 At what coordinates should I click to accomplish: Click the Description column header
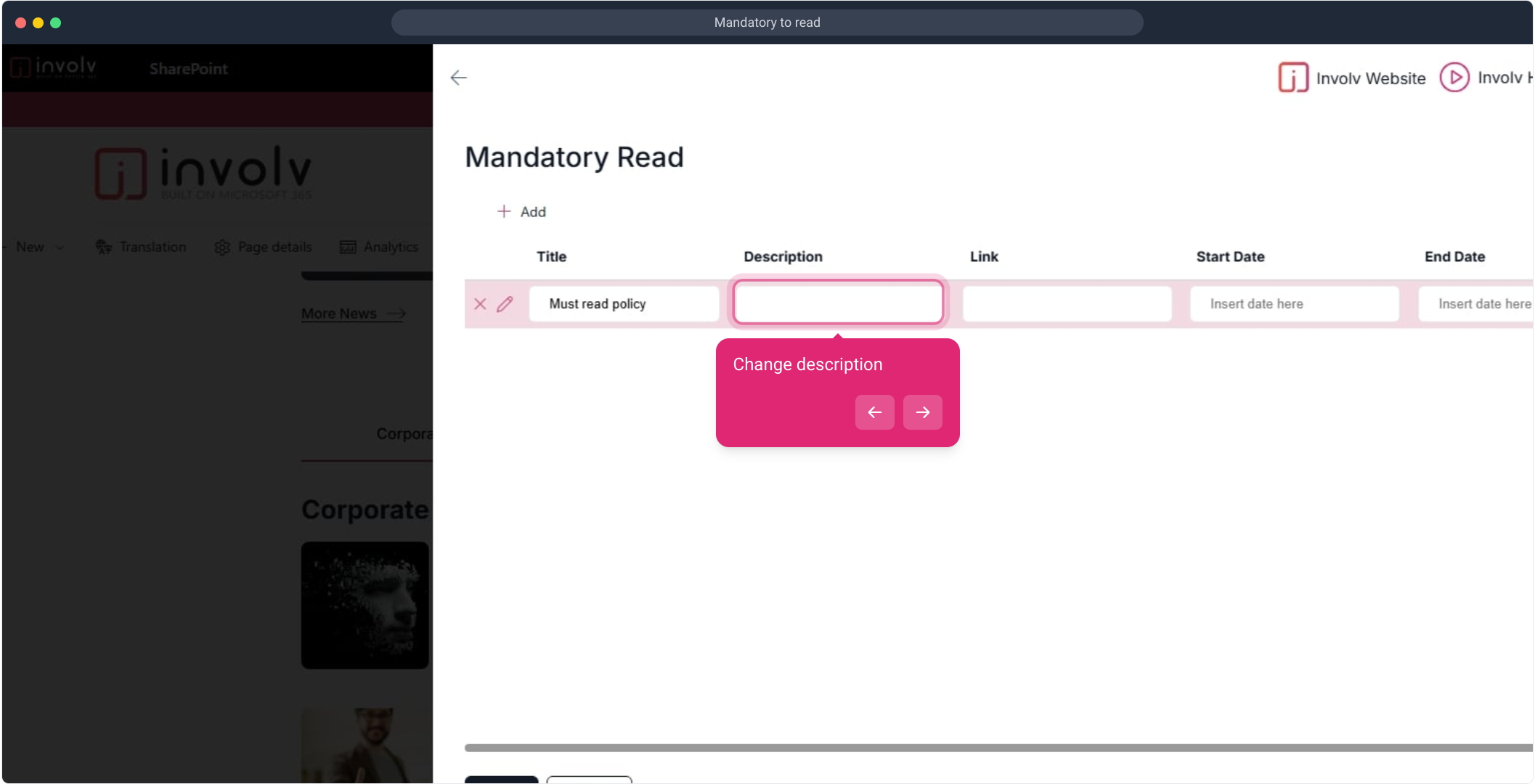[783, 257]
